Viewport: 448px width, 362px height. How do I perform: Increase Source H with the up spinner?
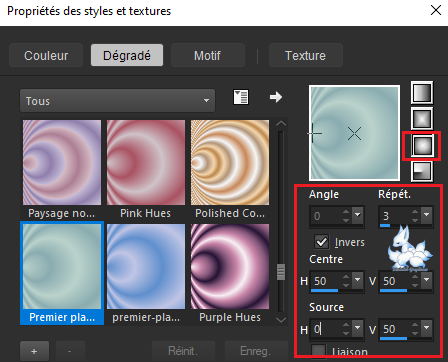tap(346, 325)
